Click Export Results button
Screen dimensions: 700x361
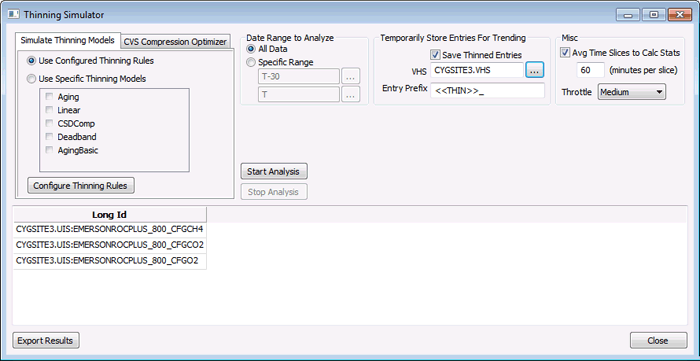pyautogui.click(x=46, y=340)
